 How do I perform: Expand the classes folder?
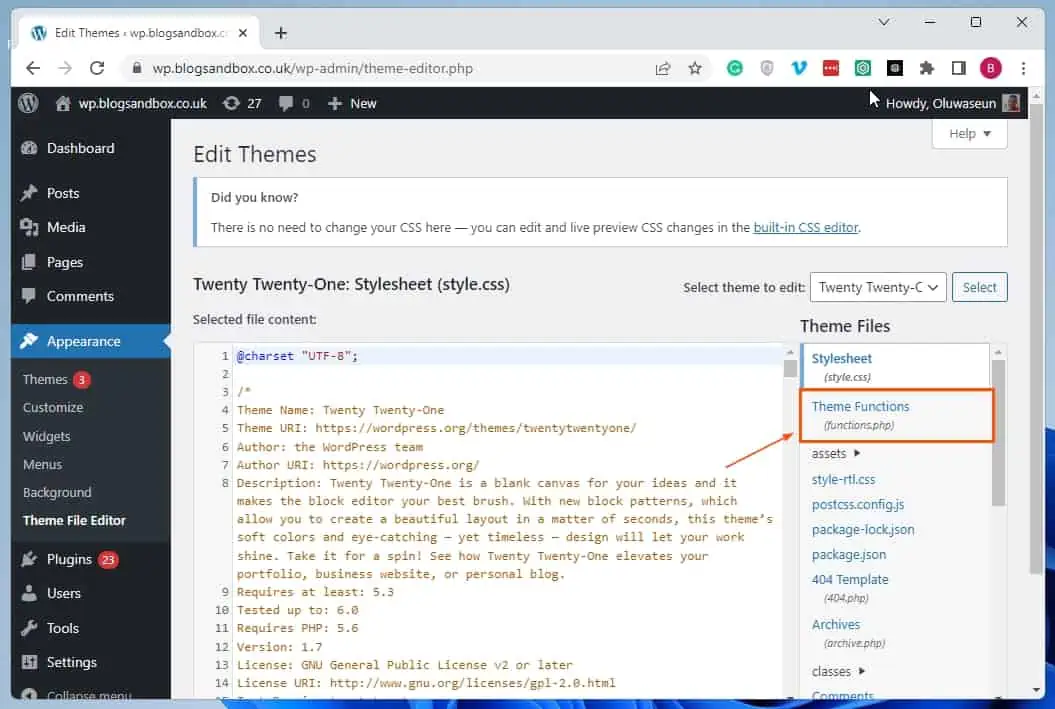click(x=838, y=671)
